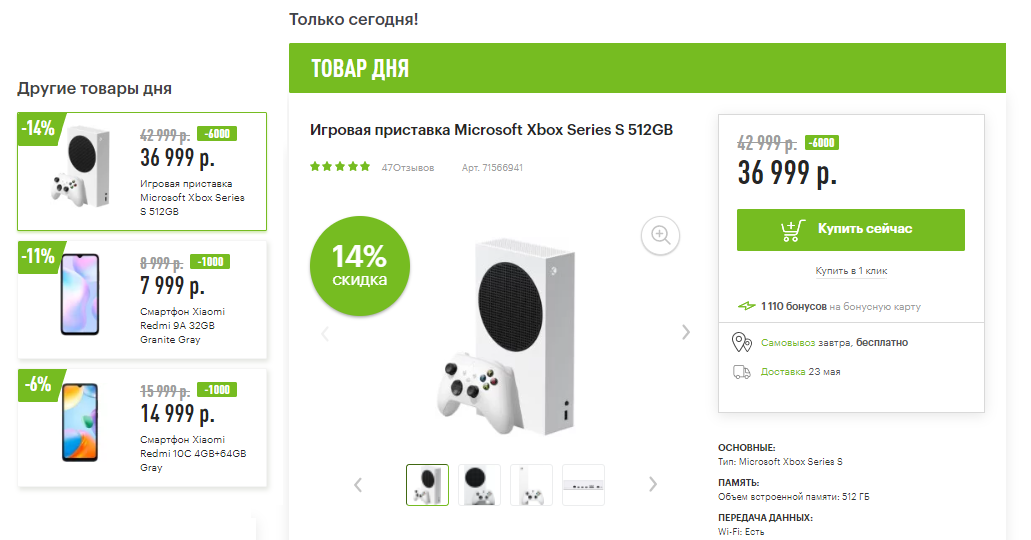Show next product image with right arrow
The width and height of the screenshot is (1031, 540).
[686, 332]
